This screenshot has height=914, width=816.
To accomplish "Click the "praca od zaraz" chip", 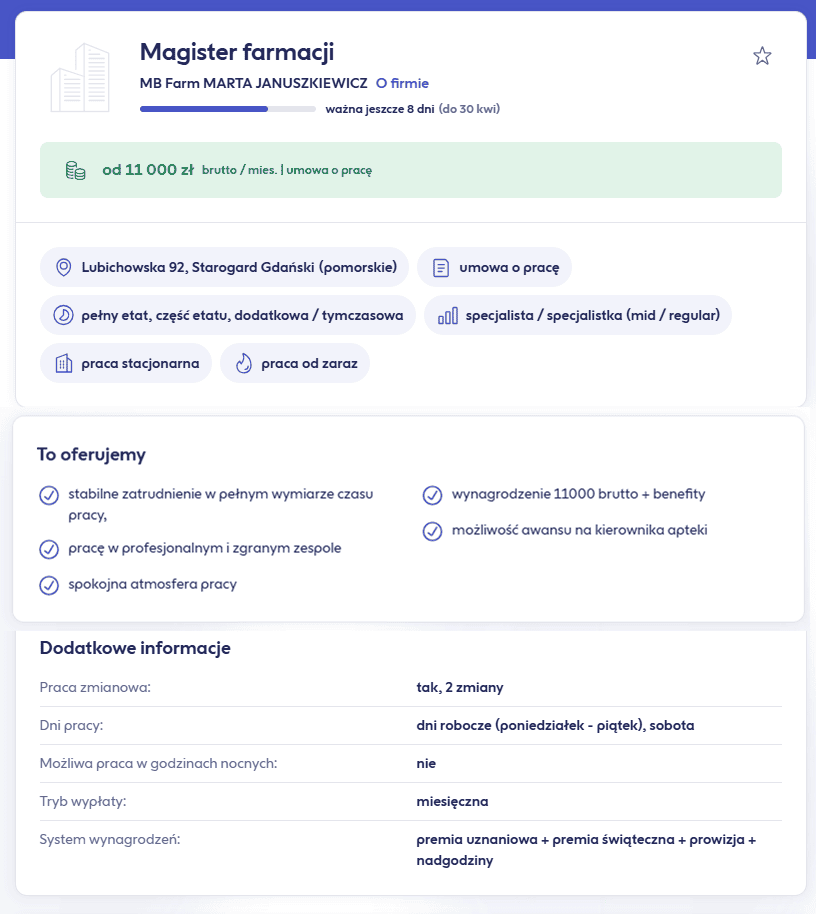I will pos(295,363).
